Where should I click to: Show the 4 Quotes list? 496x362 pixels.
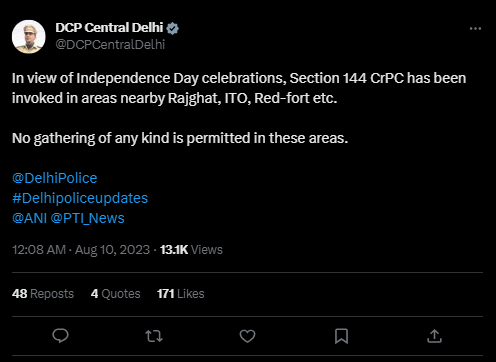pos(116,294)
